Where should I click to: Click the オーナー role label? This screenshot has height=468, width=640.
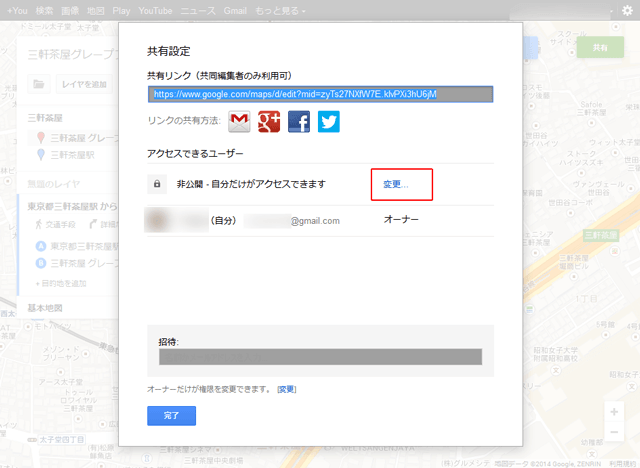pos(401,220)
